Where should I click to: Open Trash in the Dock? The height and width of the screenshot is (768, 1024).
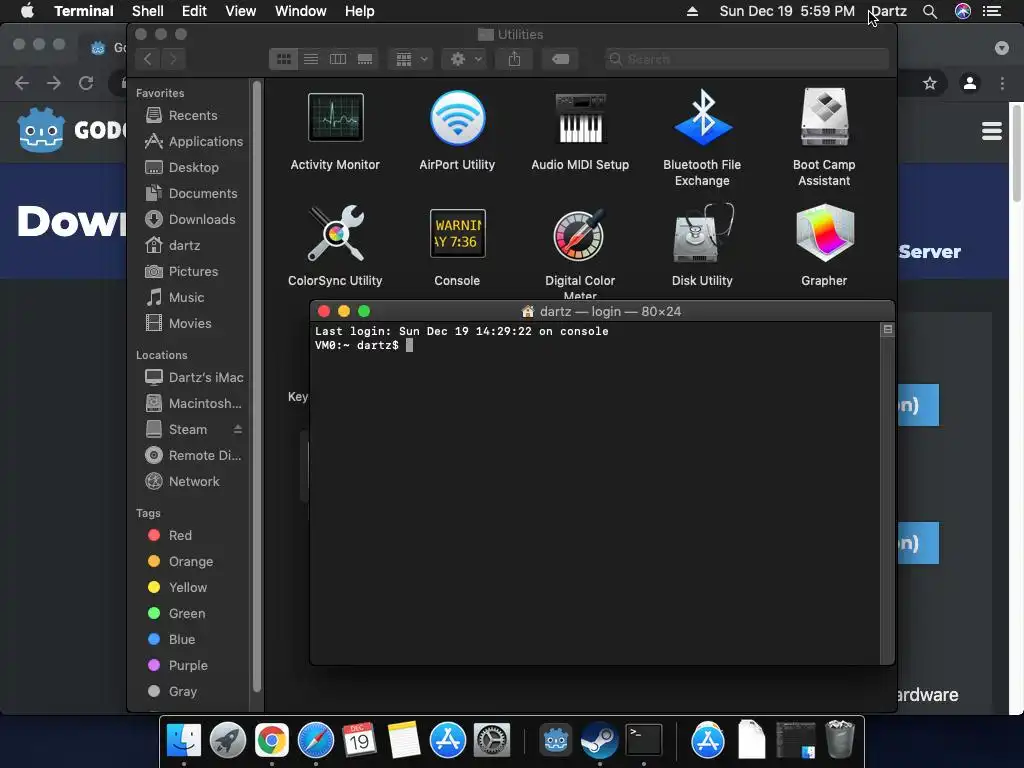click(x=840, y=739)
